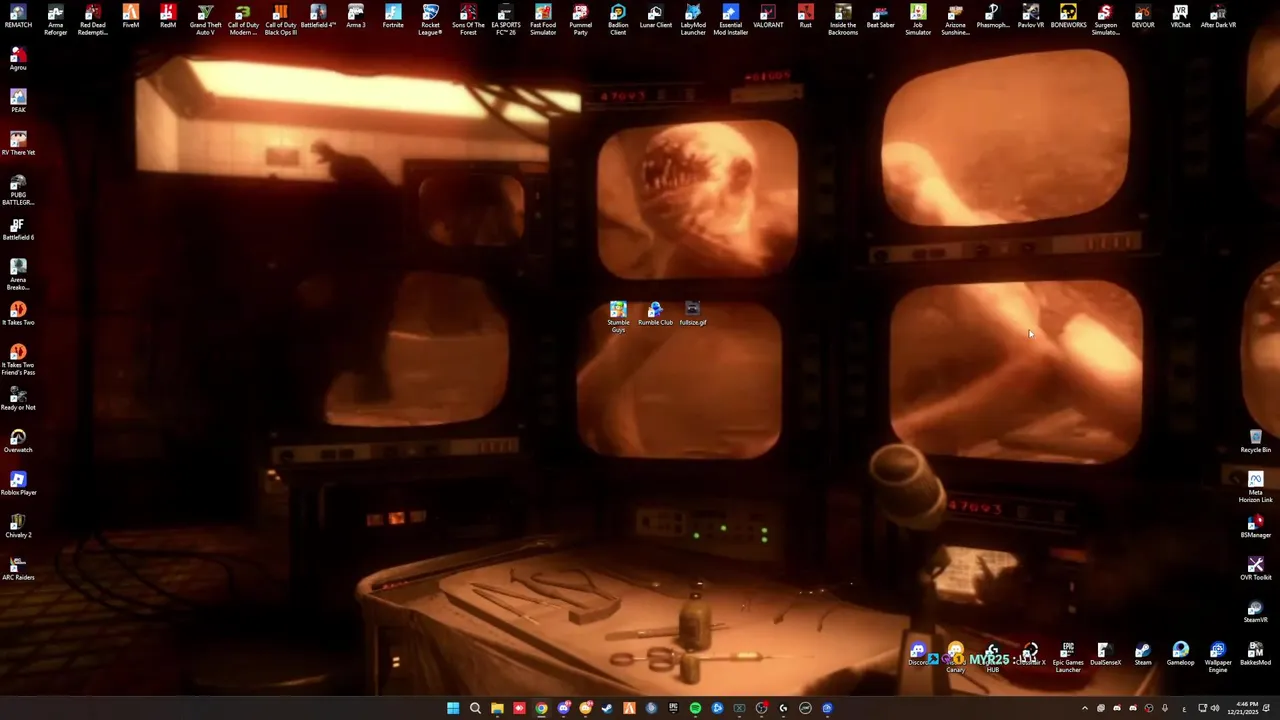
Task: Select the PEAK desktop shortcut
Action: click(18, 101)
